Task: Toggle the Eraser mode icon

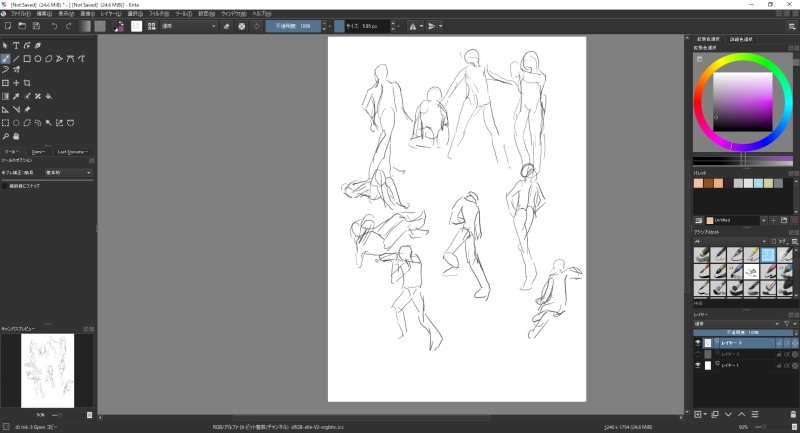Action: point(227,26)
